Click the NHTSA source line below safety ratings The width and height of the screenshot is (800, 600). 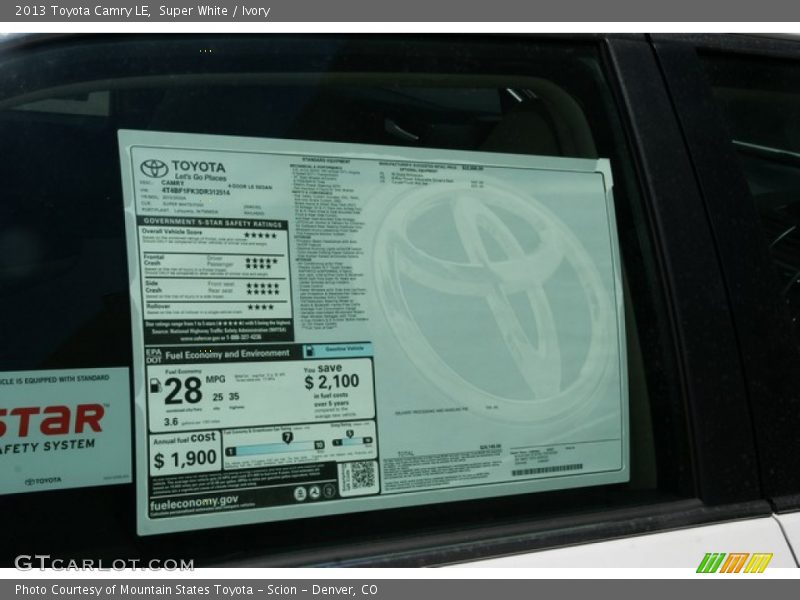(x=219, y=331)
